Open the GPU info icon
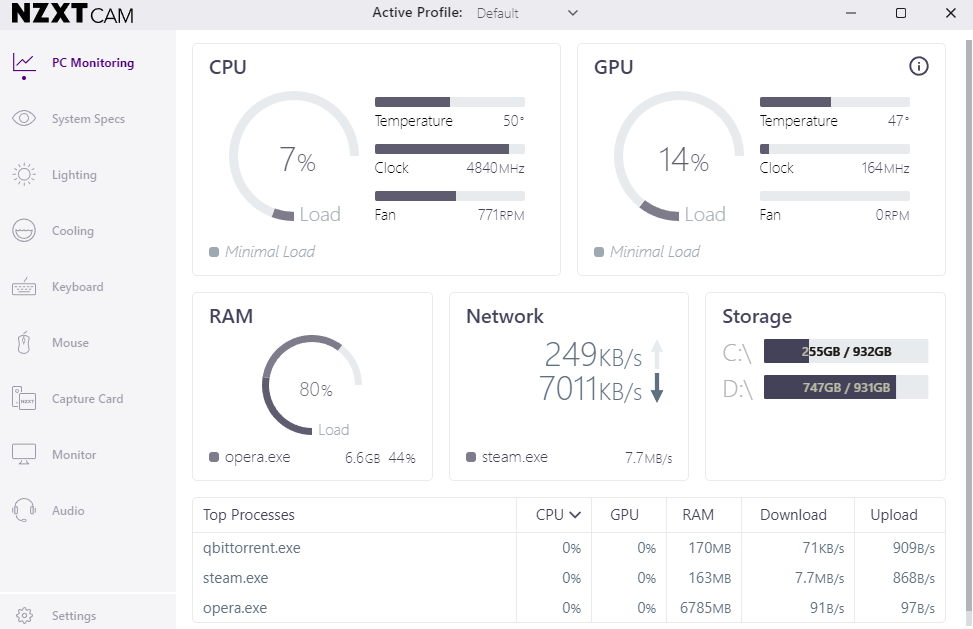The width and height of the screenshot is (973, 629). [918, 66]
